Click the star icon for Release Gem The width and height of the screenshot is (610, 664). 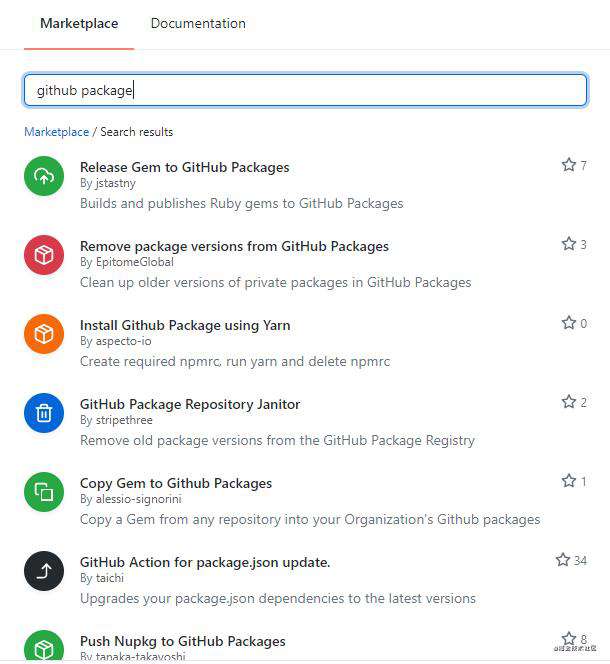tap(569, 165)
